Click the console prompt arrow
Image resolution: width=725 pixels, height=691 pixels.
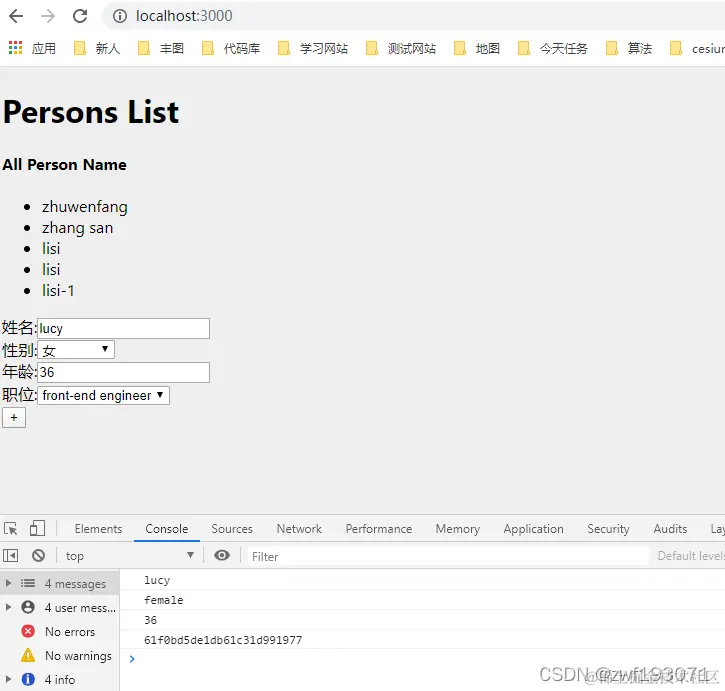[132, 659]
